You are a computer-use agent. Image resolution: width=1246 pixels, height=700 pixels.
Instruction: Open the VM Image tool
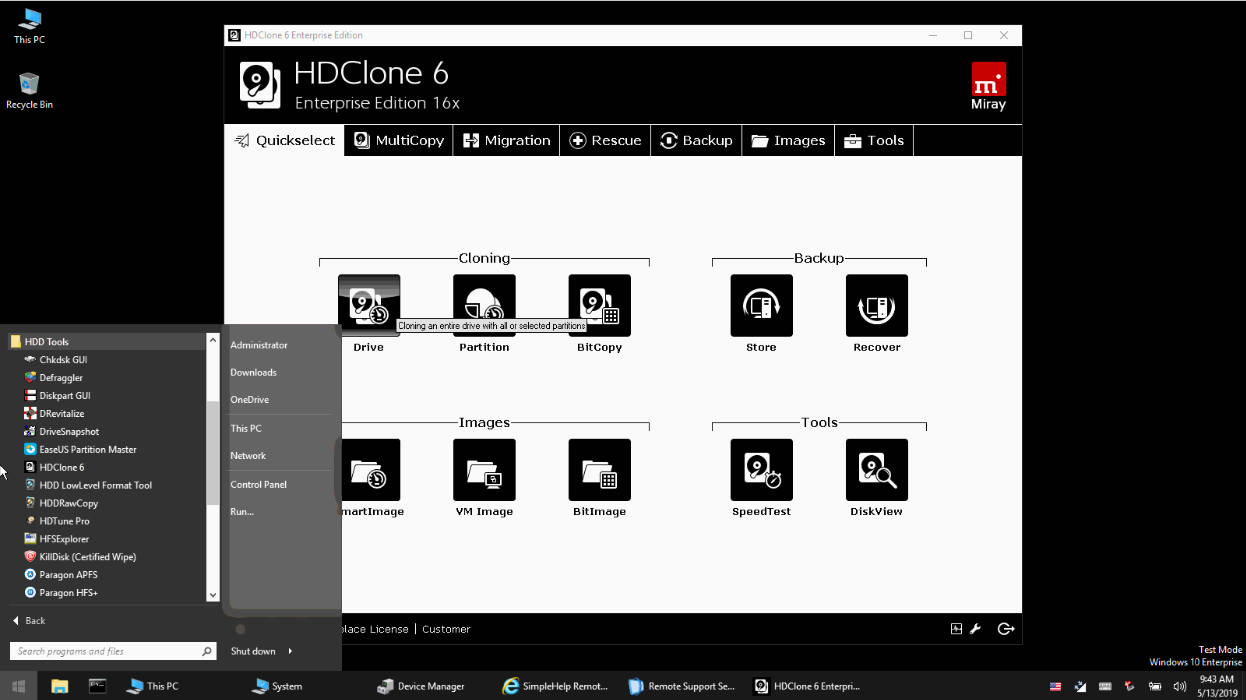click(484, 469)
